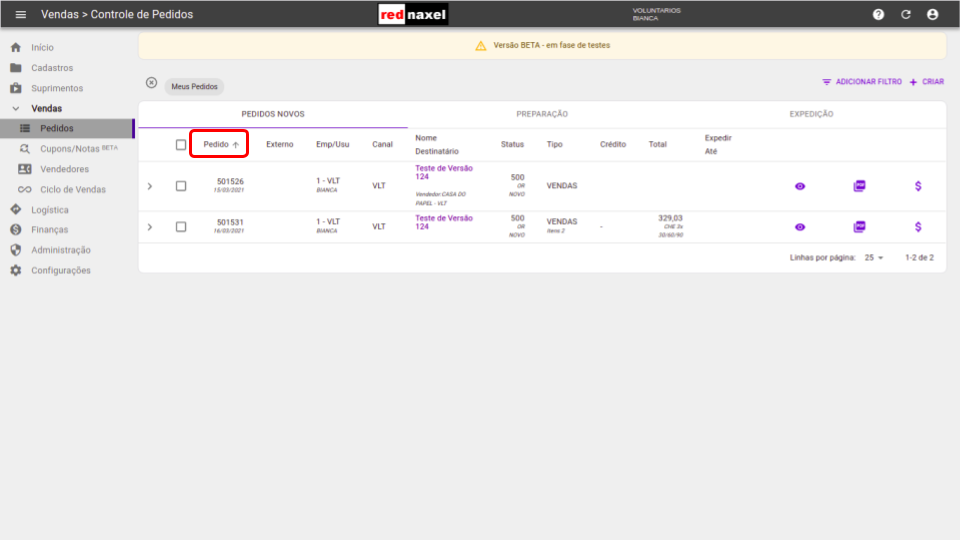The width and height of the screenshot is (960, 540).
Task: Click the Total column header
Action: pyautogui.click(x=658, y=144)
